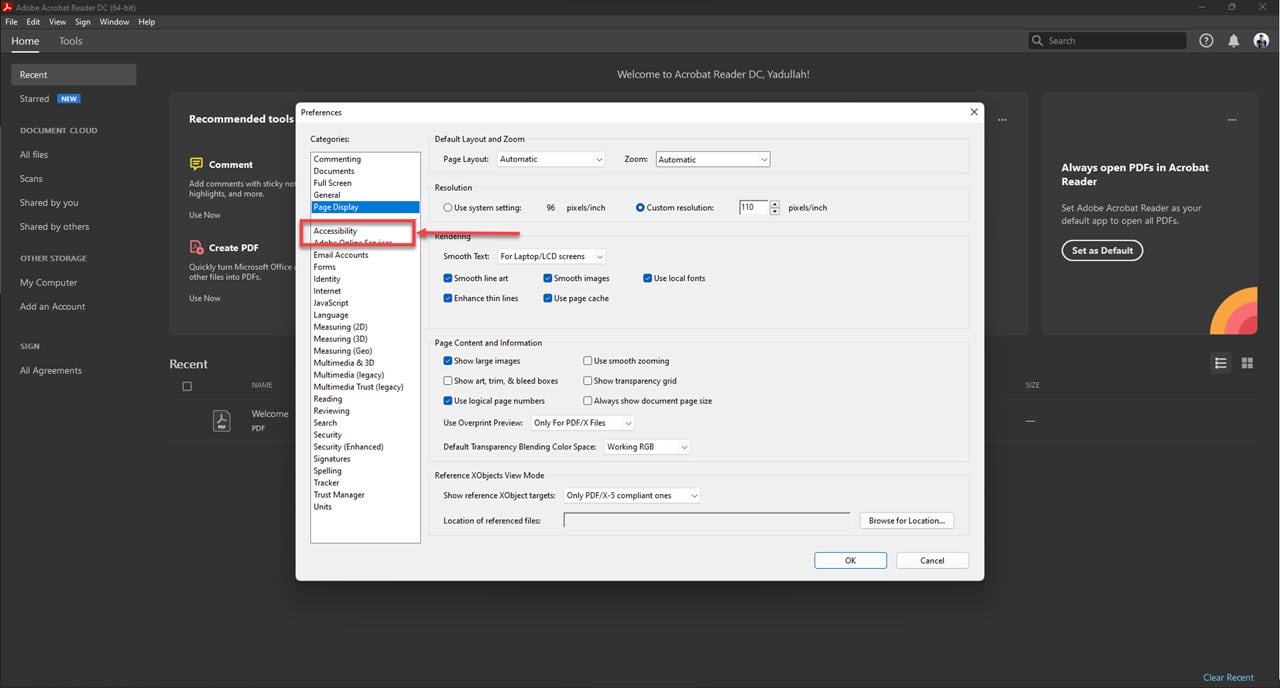1280x688 pixels.
Task: Click OK in Preferences dialog
Action: coord(850,560)
